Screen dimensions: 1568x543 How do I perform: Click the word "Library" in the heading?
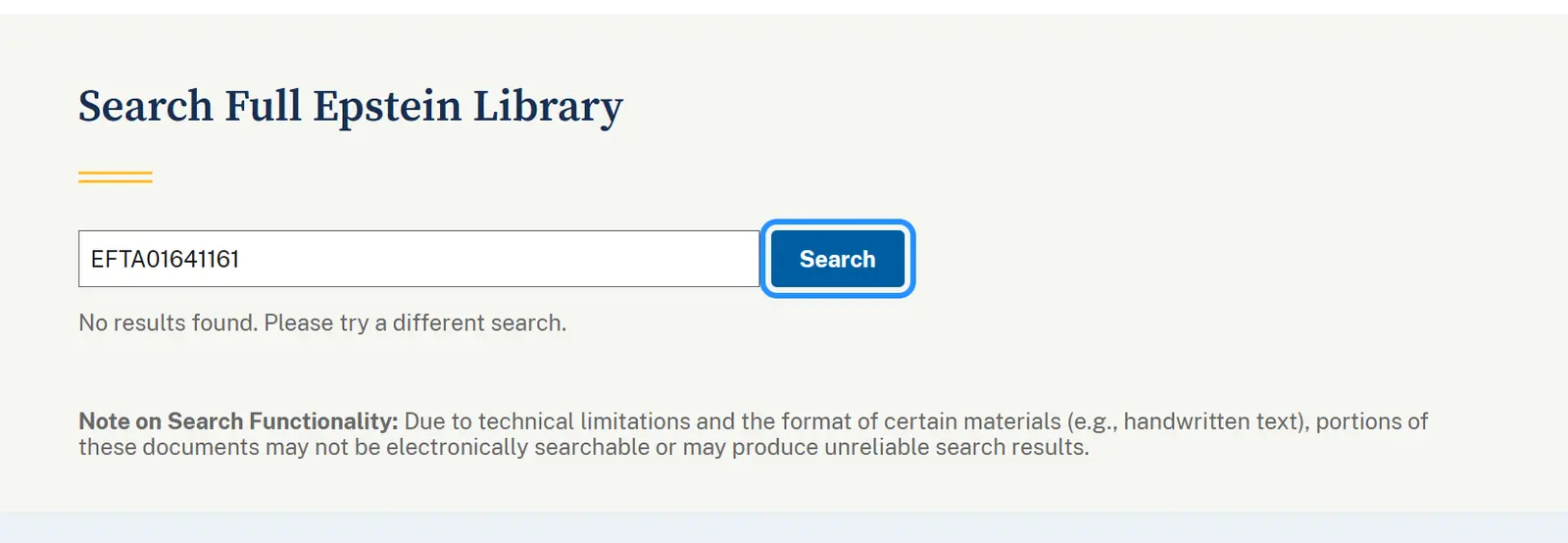click(x=548, y=106)
